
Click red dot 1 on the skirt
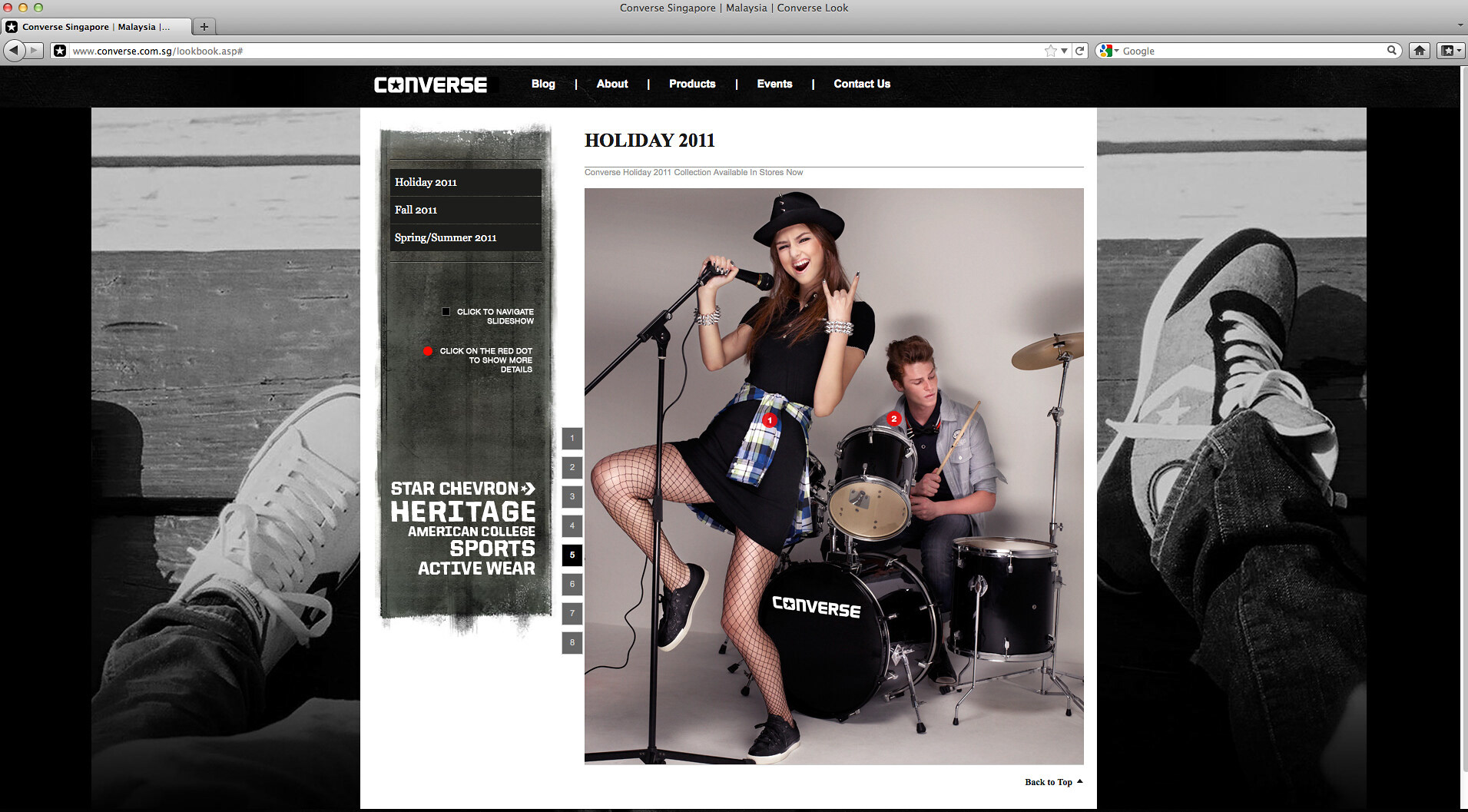point(770,420)
